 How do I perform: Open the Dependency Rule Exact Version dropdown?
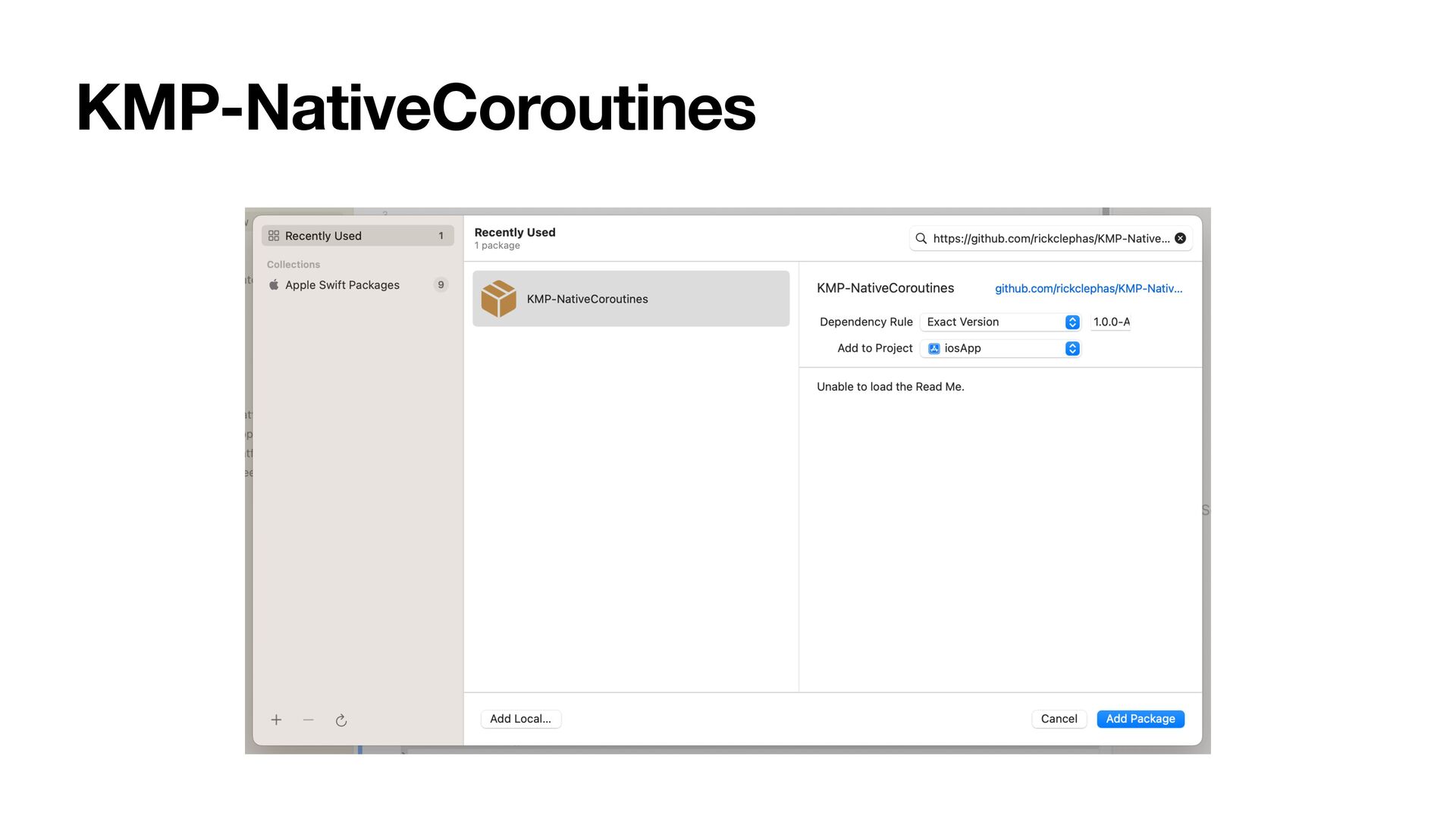1000,322
